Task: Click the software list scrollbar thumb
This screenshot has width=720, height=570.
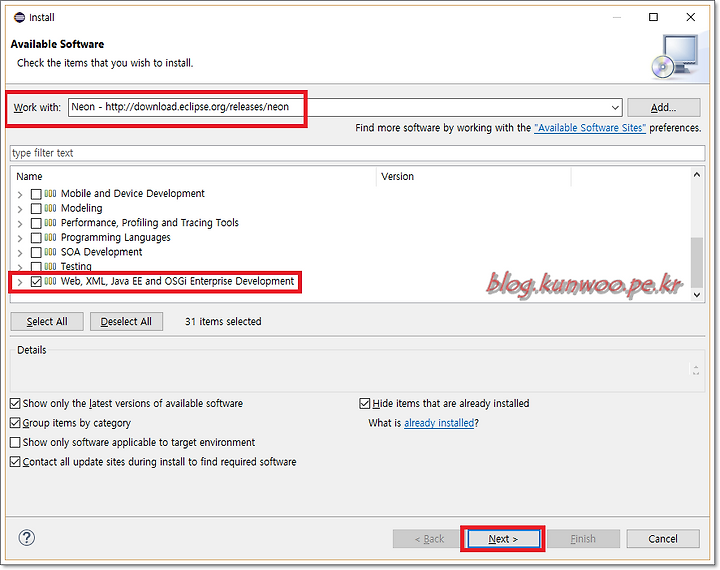Action: [x=697, y=262]
